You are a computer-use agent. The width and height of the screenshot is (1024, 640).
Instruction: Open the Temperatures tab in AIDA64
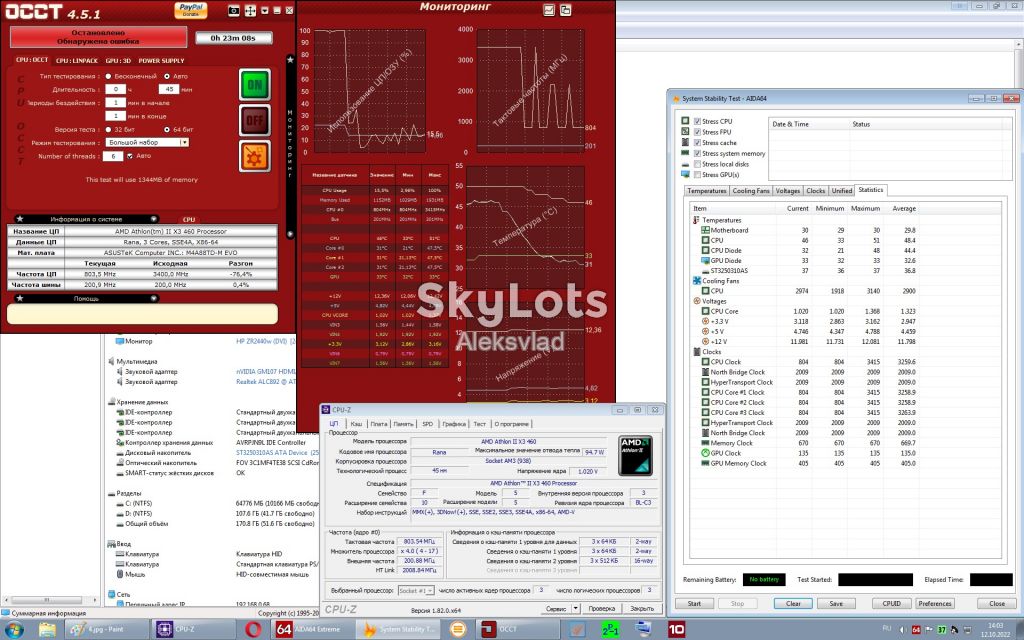pyautogui.click(x=707, y=191)
